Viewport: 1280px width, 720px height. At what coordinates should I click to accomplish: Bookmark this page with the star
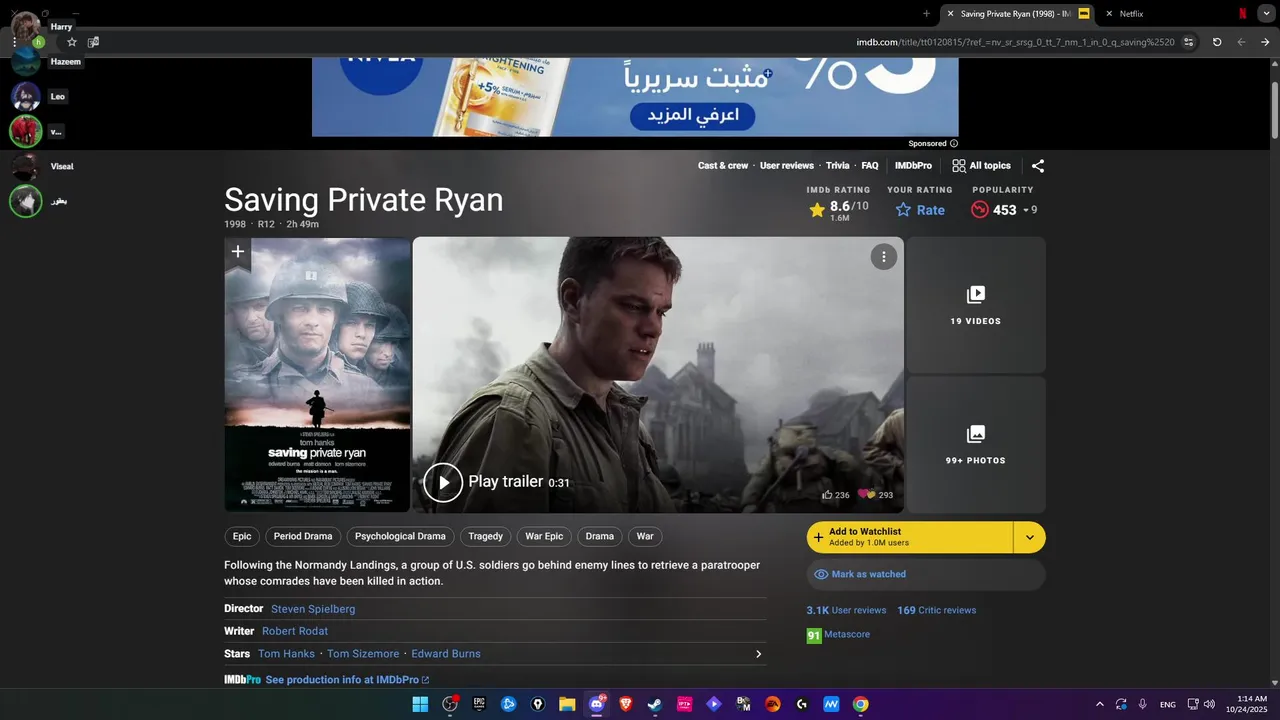click(72, 42)
